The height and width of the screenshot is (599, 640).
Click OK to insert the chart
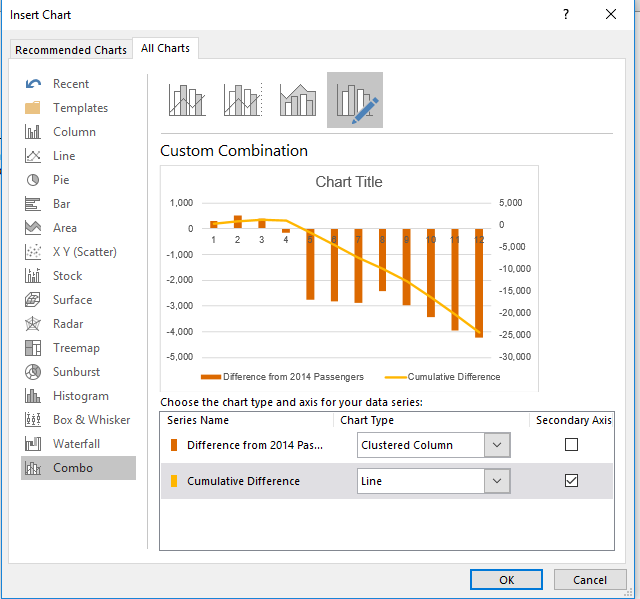coord(507,580)
